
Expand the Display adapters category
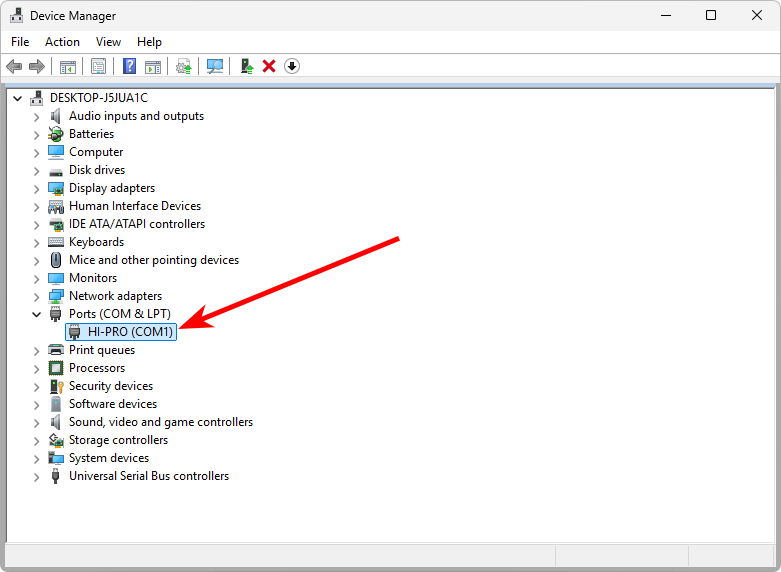pos(37,188)
